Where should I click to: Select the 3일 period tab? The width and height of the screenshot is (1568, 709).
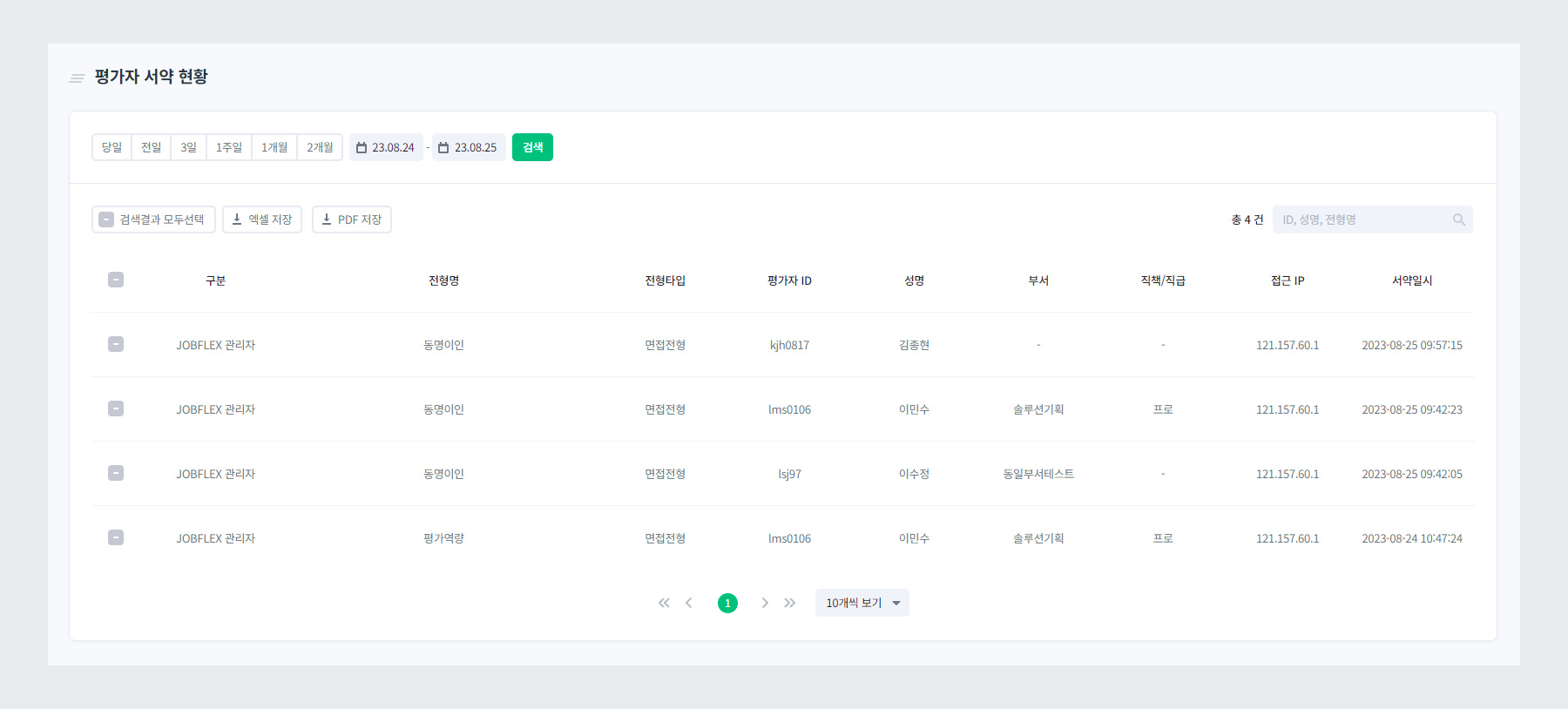[x=188, y=147]
